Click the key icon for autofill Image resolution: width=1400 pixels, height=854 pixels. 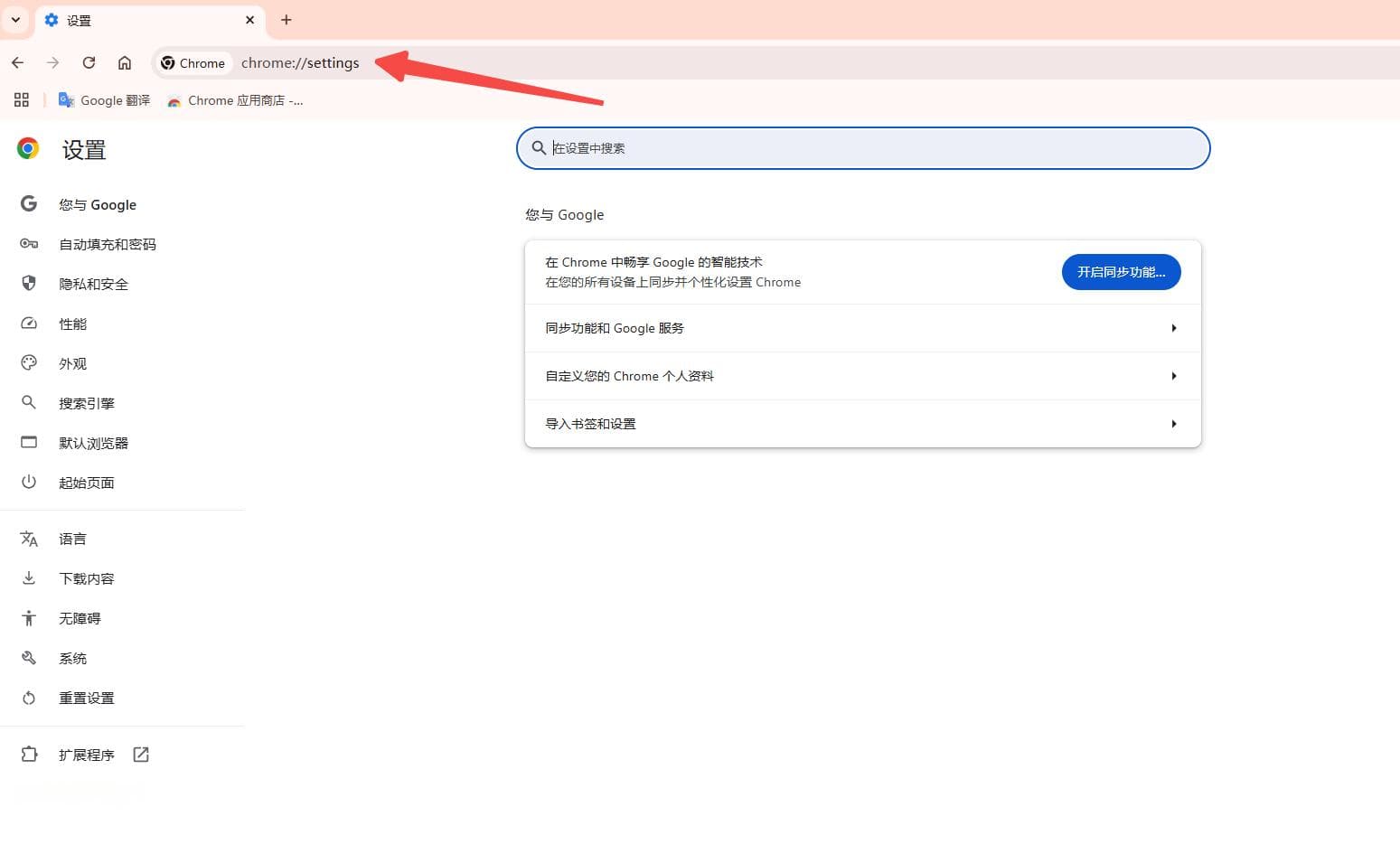[x=29, y=244]
